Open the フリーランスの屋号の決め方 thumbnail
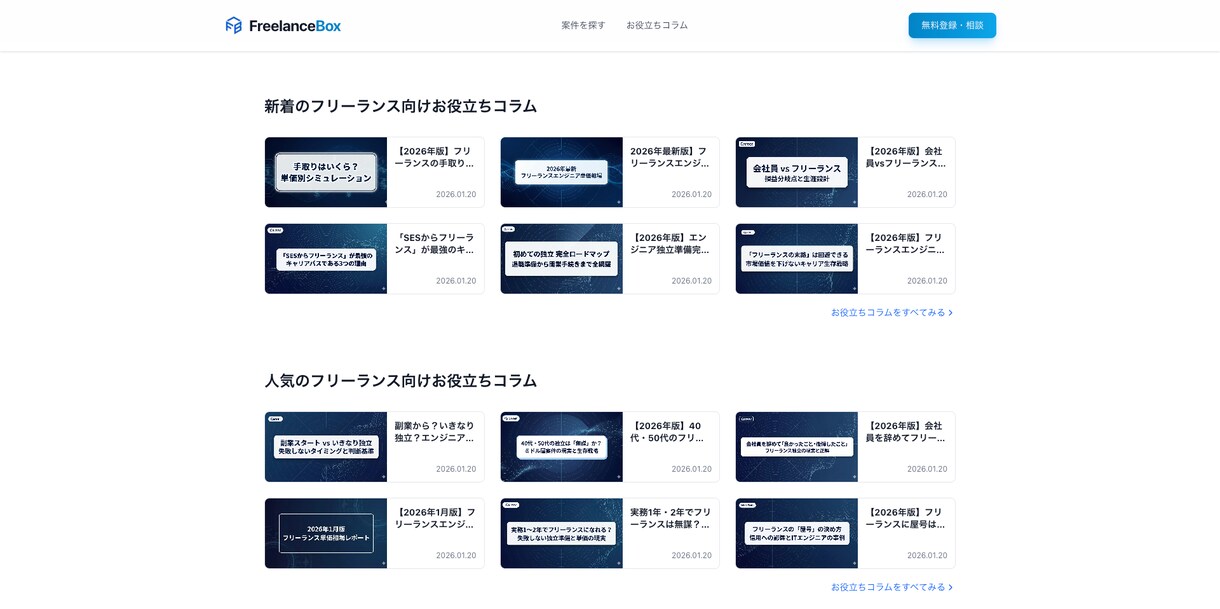The image size is (1220, 609). (797, 533)
